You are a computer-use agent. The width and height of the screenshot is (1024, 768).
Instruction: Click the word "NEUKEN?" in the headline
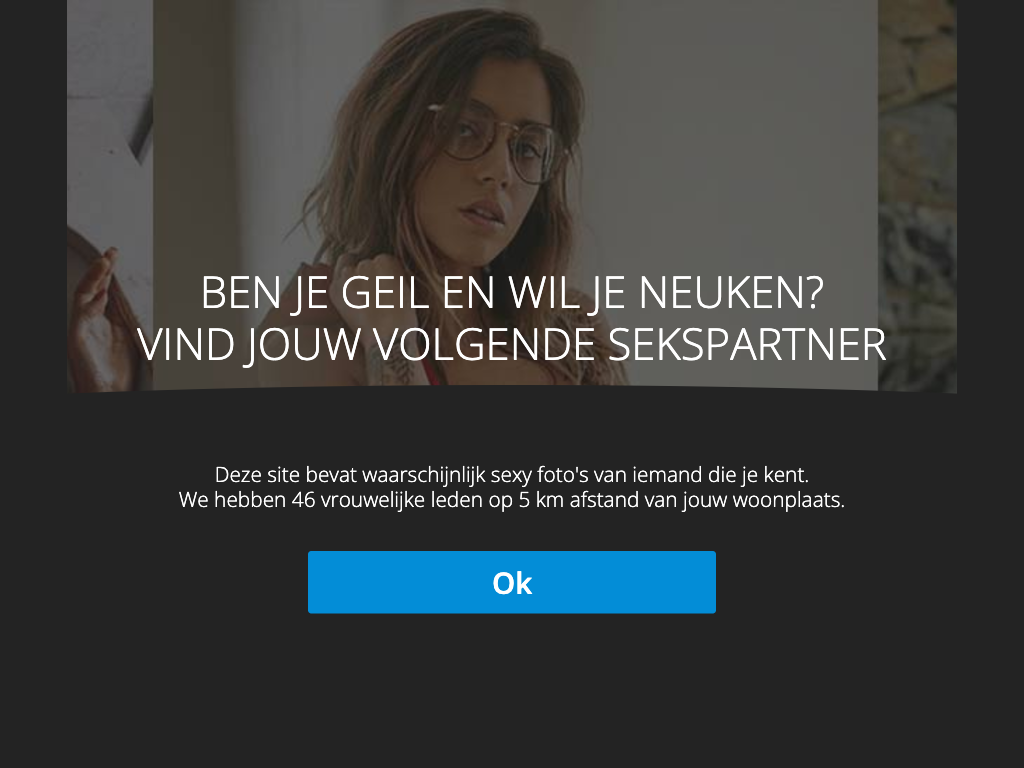[731, 292]
